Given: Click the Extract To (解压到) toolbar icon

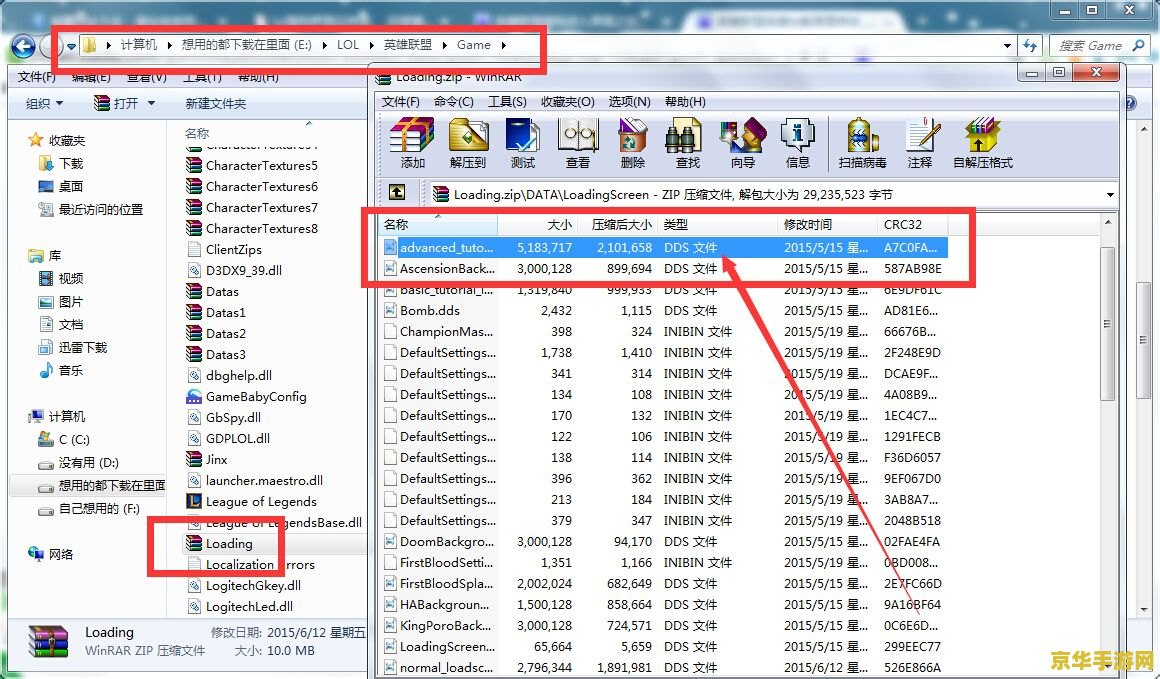Looking at the screenshot, I should tap(468, 143).
